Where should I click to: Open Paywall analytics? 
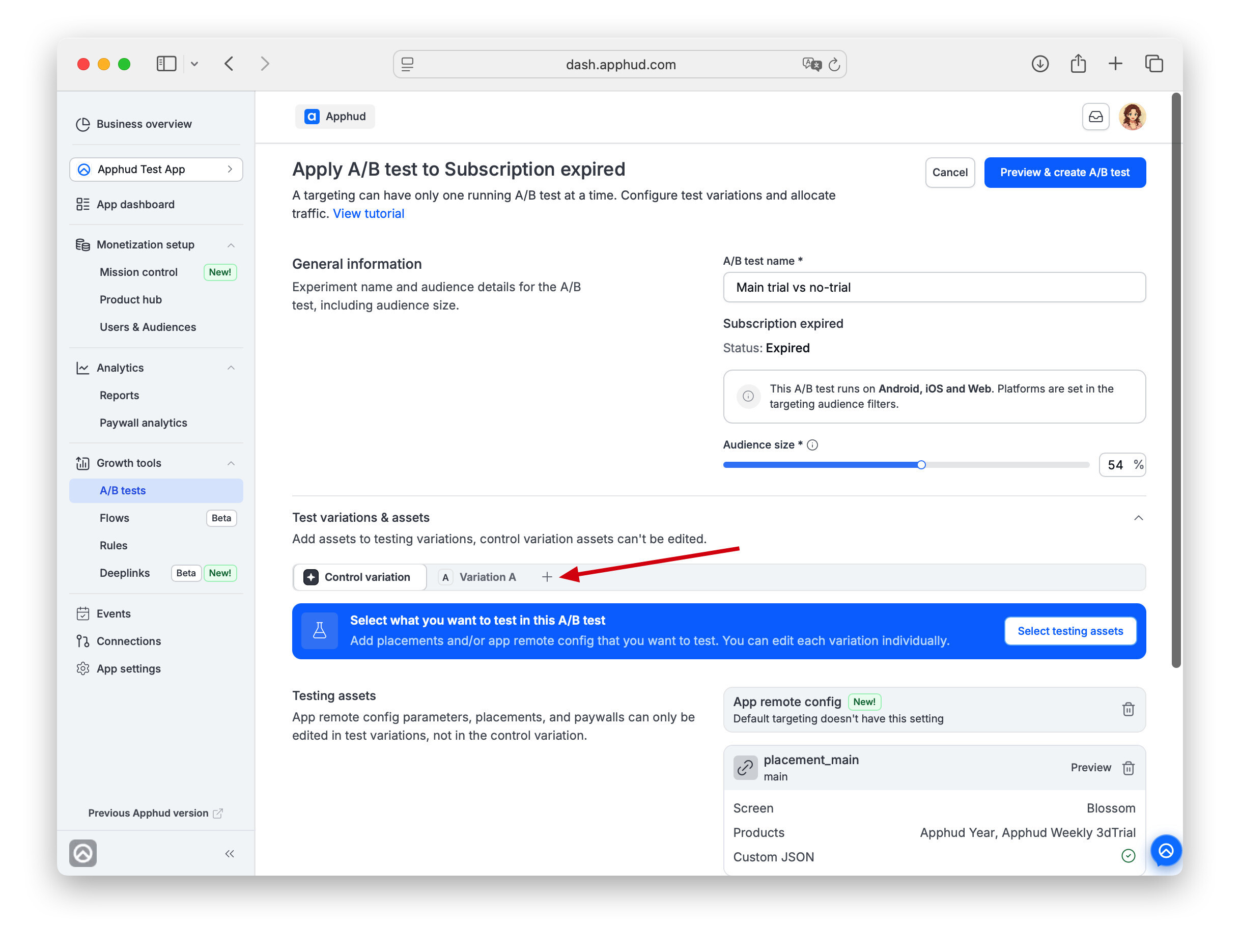(x=144, y=423)
